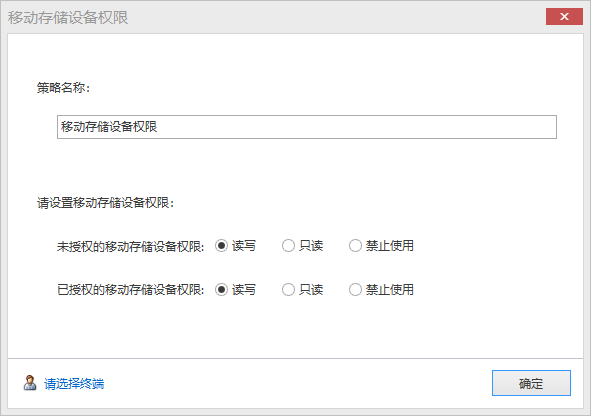This screenshot has height=416, width=591.
Task: Open the 请选择终端 link
Action: [74, 384]
